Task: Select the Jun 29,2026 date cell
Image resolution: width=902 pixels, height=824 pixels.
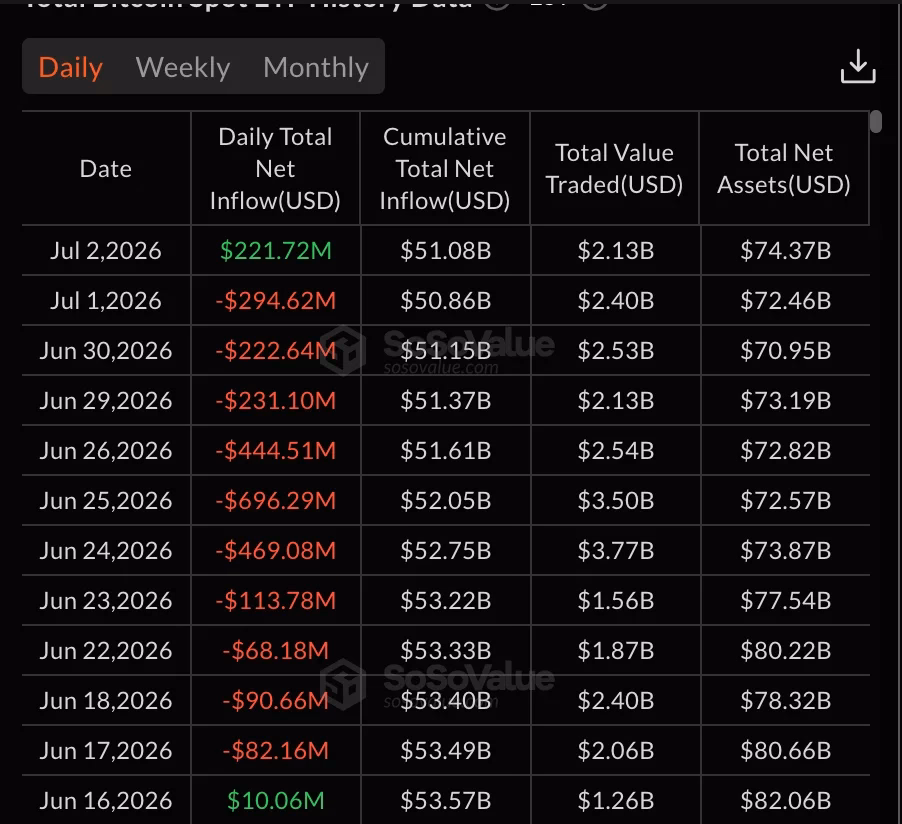Action: pos(106,400)
